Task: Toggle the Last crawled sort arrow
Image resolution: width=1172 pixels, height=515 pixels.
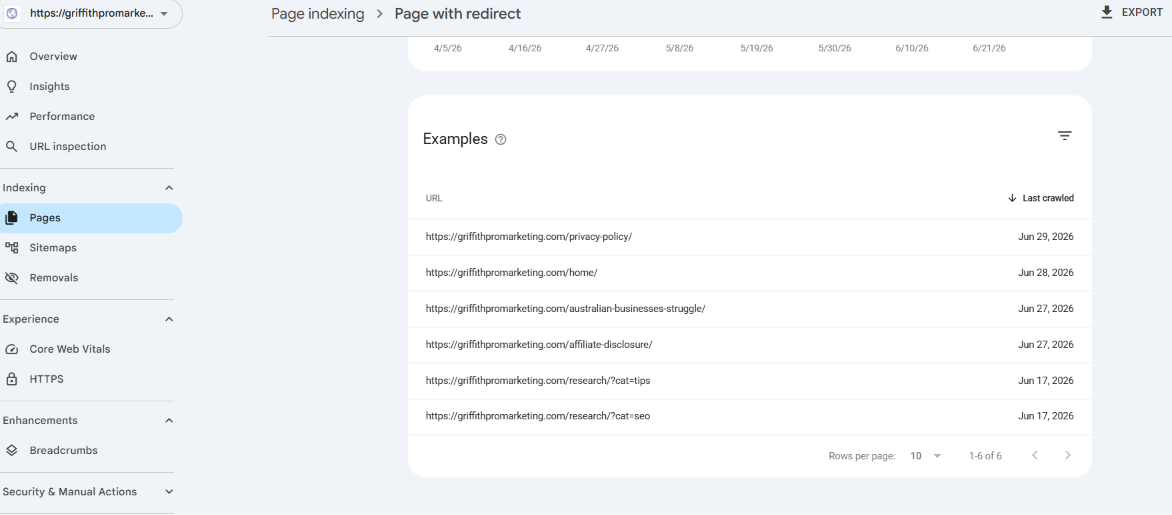Action: point(1012,198)
